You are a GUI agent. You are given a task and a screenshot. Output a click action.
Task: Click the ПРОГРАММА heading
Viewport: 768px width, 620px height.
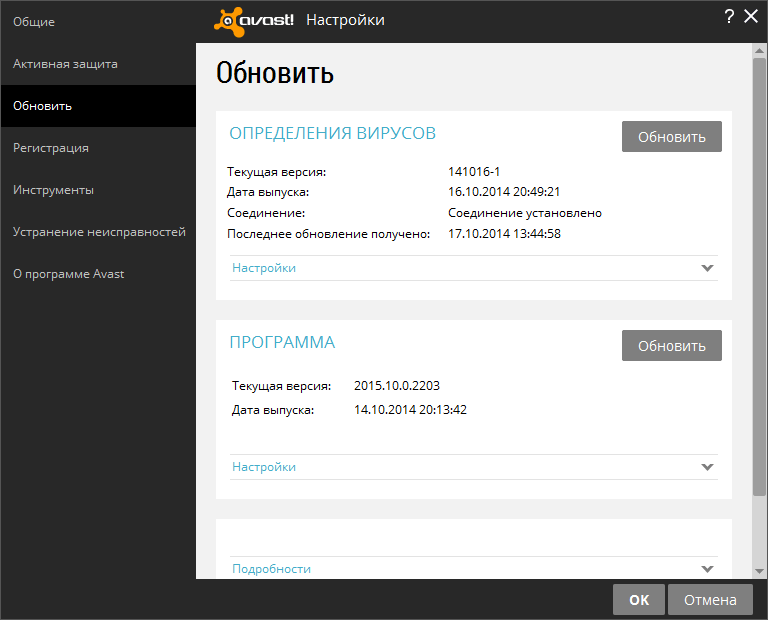click(x=282, y=342)
